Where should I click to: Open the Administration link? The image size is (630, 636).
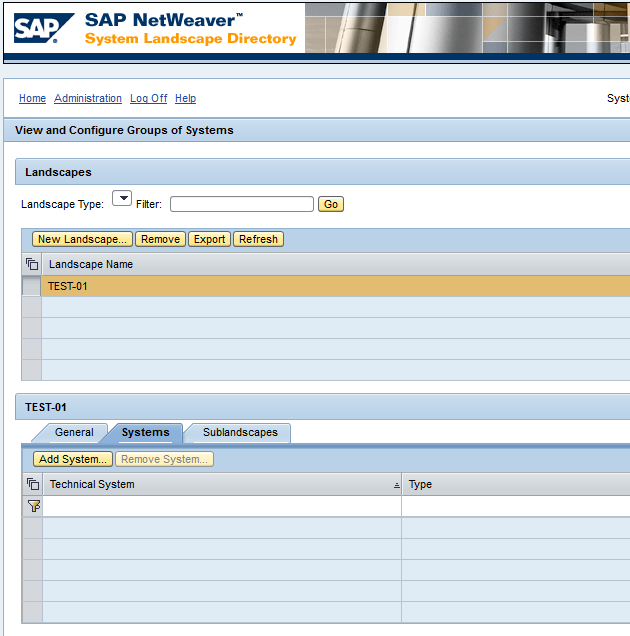coord(88,98)
